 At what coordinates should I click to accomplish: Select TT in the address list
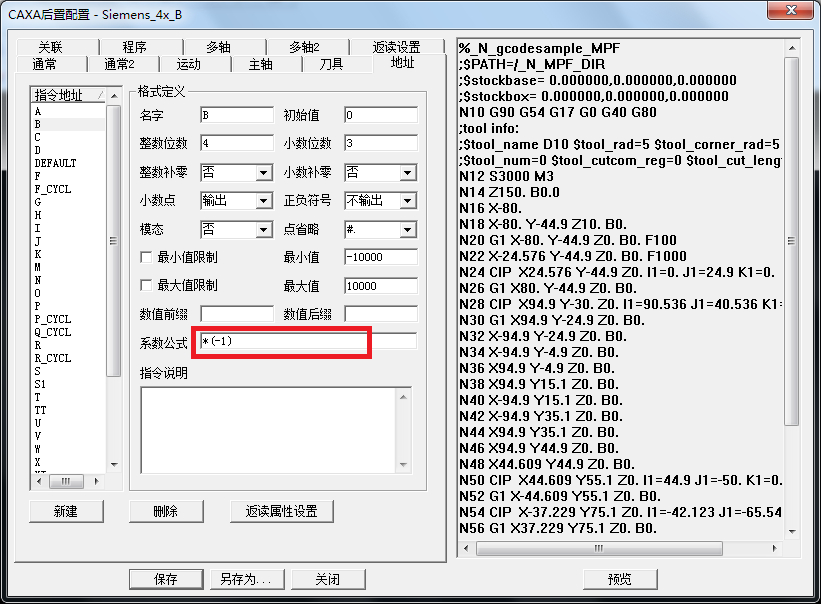[x=68, y=410]
